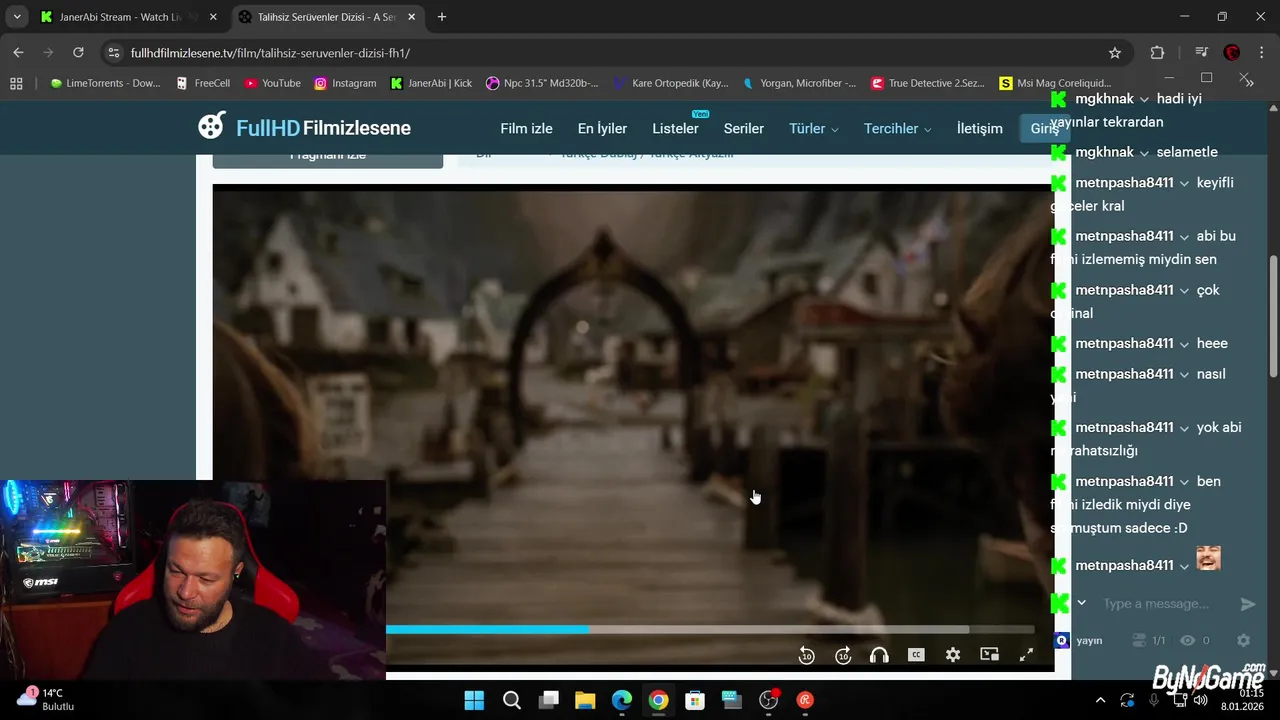Open the video player settings gear

coord(953,655)
